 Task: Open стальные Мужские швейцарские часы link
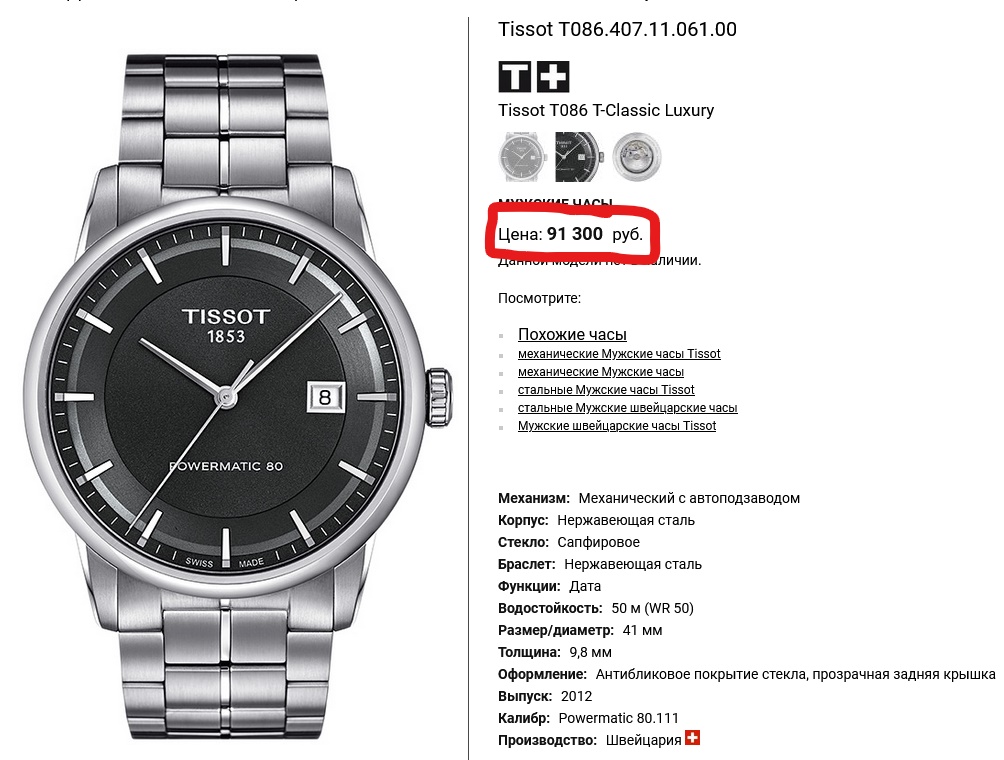(x=628, y=407)
